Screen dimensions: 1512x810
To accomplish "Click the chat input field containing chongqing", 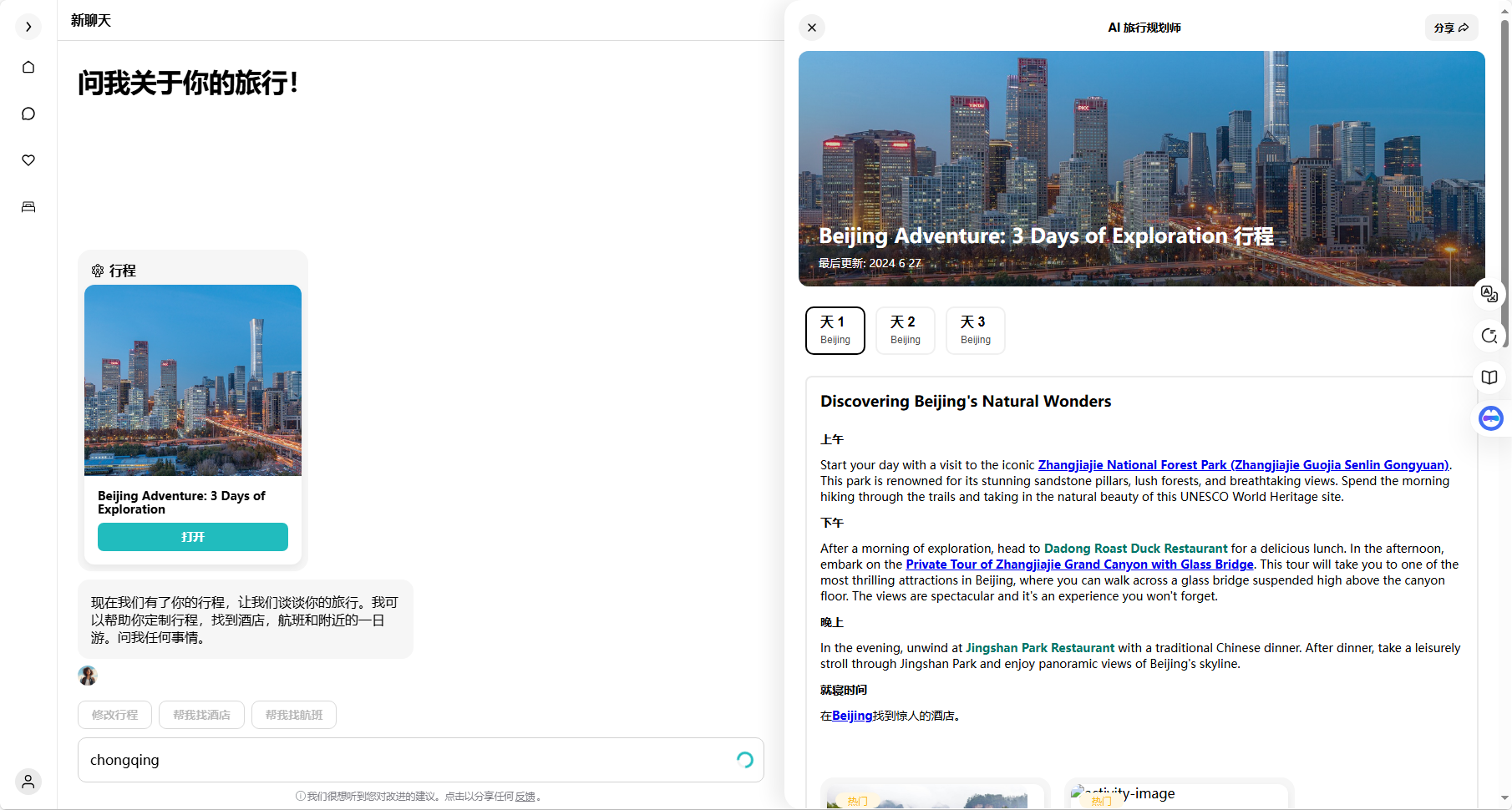I will (x=401, y=760).
